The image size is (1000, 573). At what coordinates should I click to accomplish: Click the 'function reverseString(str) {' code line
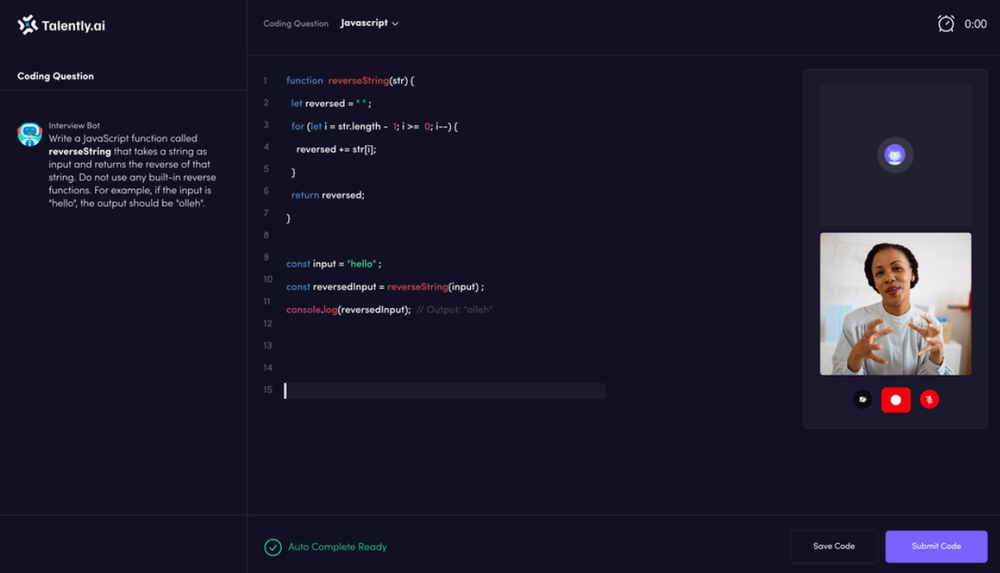[x=350, y=80]
